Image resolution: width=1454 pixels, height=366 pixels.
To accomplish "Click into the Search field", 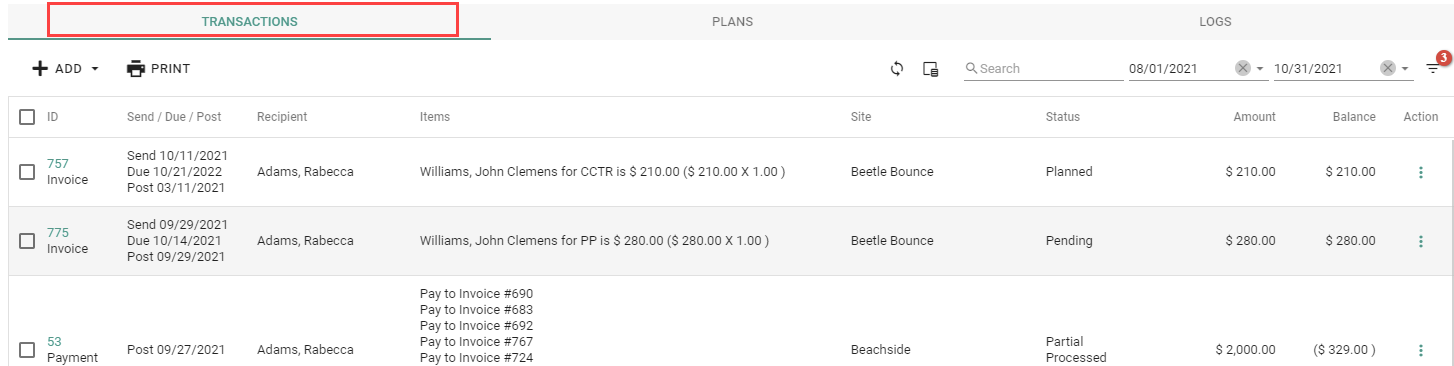I will click(x=1044, y=69).
